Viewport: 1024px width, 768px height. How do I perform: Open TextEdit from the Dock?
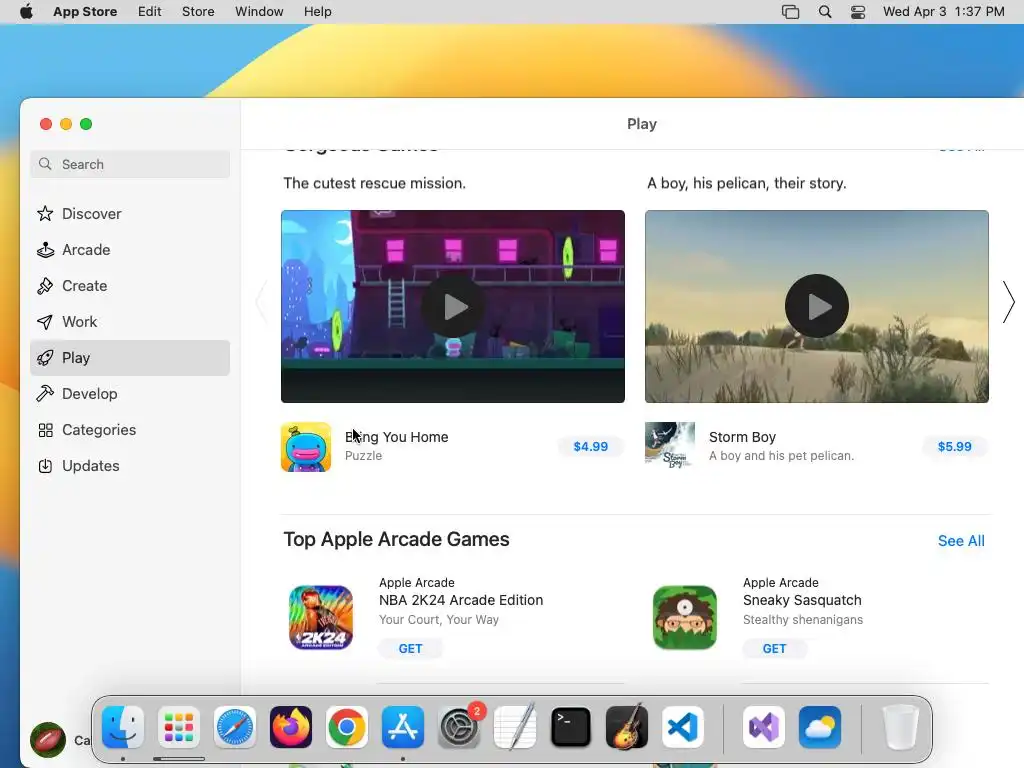click(515, 727)
